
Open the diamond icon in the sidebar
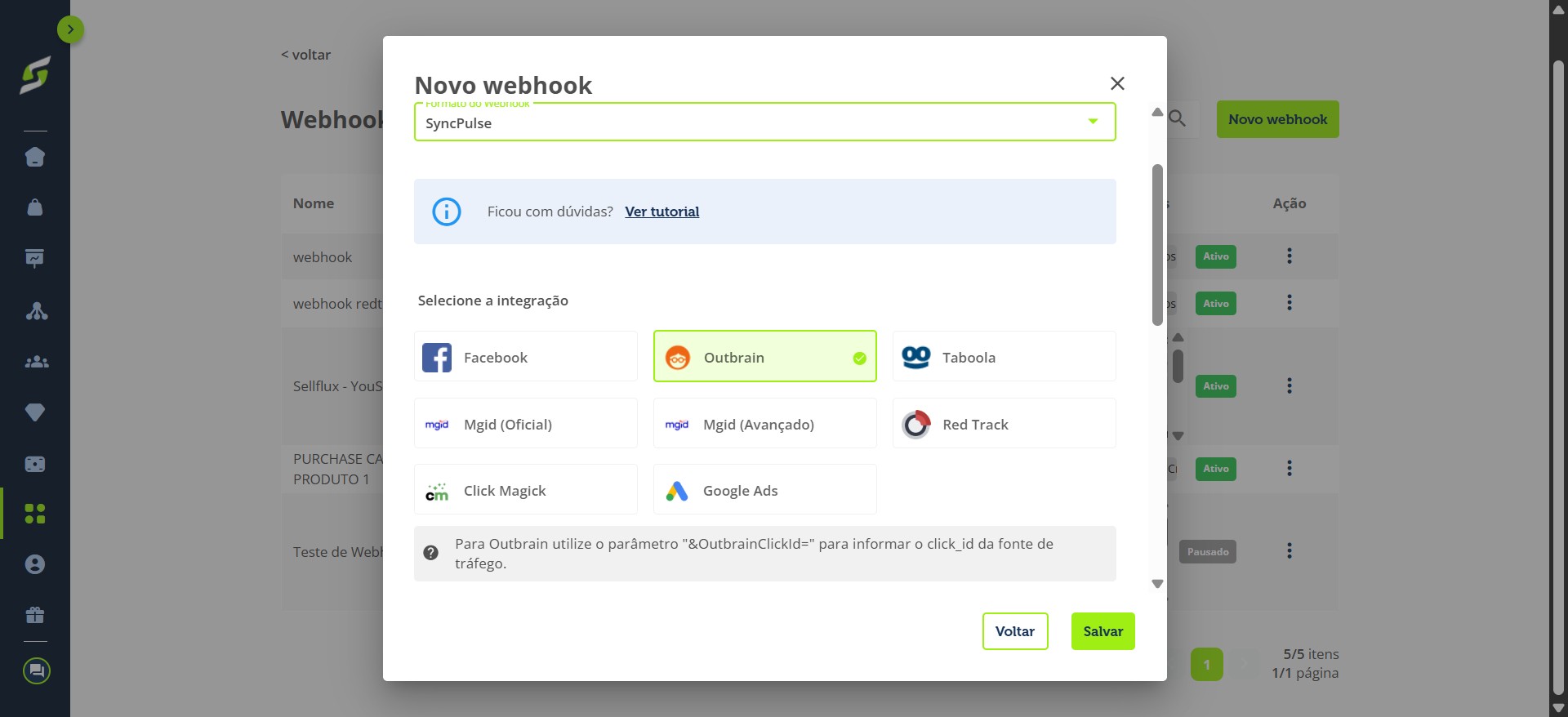[x=35, y=412]
